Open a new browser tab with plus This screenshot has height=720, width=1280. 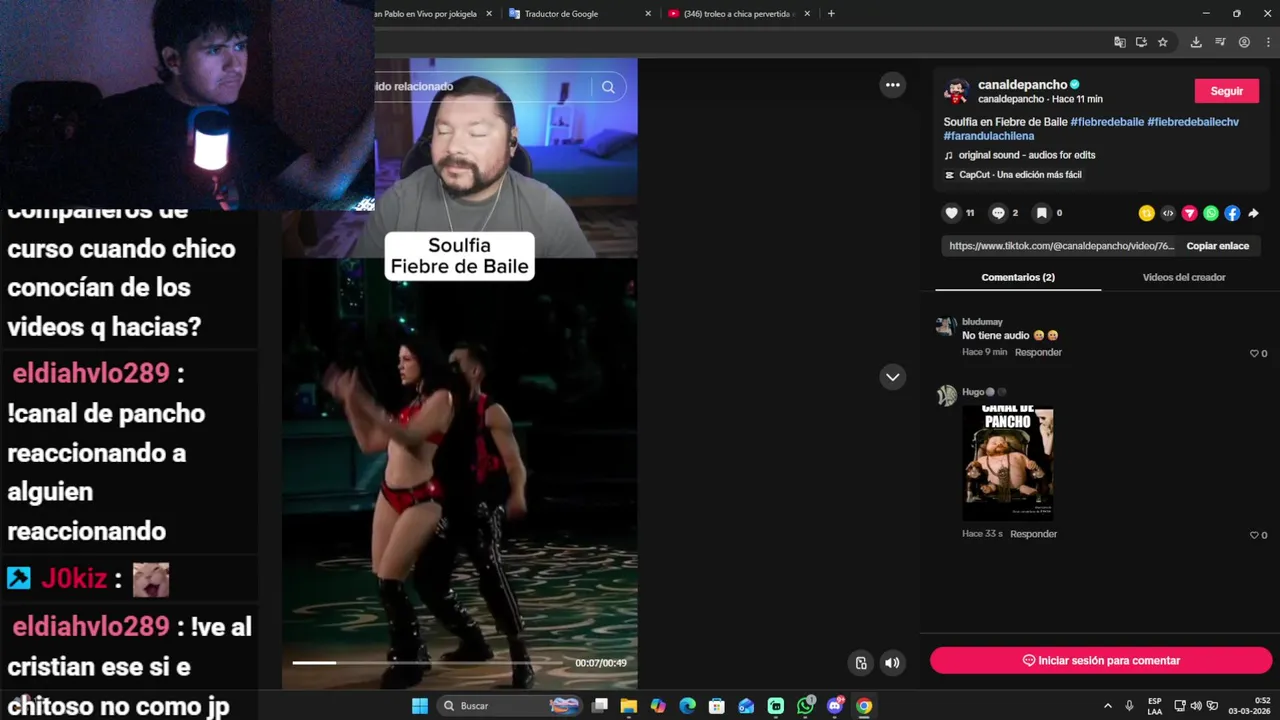point(831,14)
